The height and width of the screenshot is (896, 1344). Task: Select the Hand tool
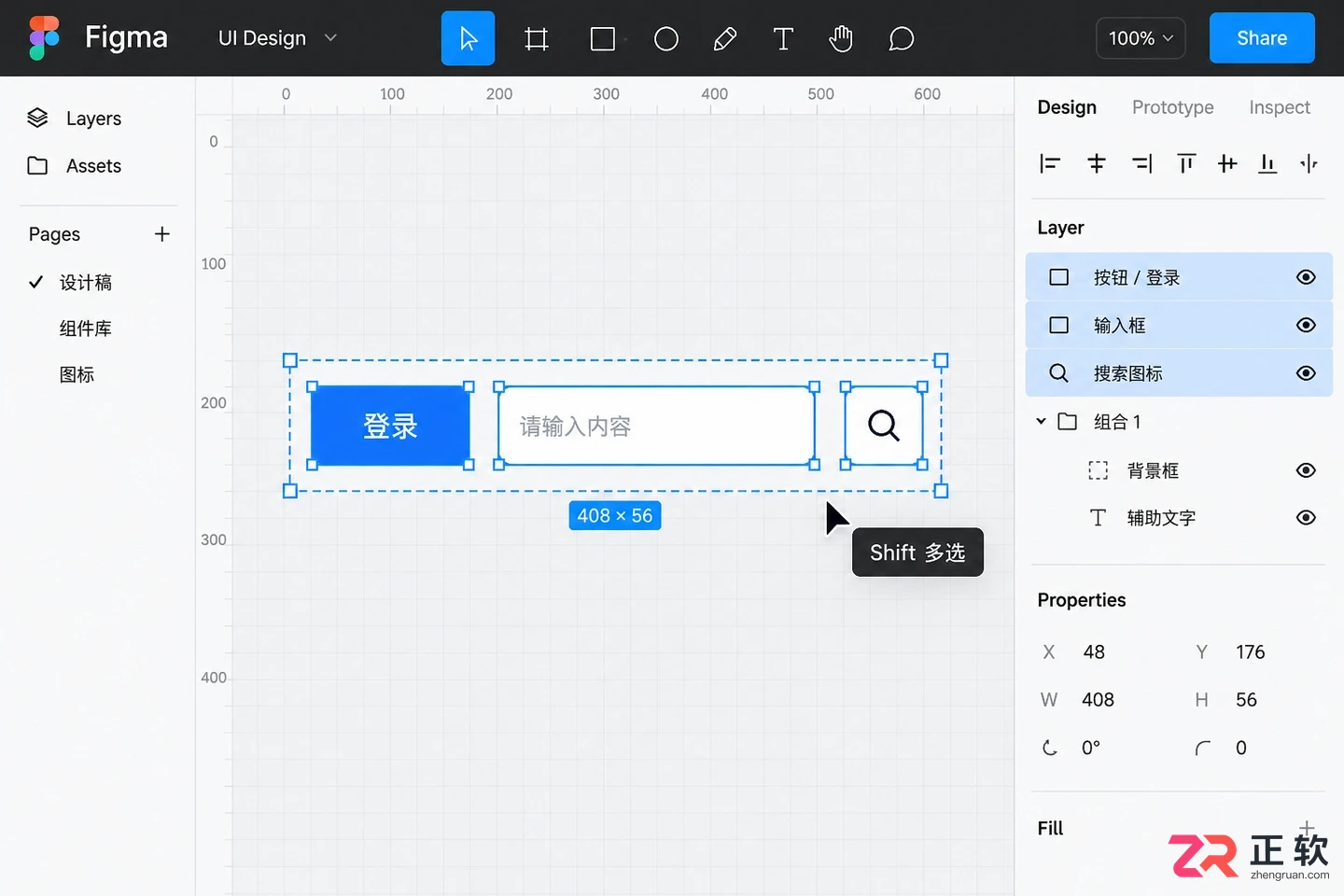[x=841, y=38]
